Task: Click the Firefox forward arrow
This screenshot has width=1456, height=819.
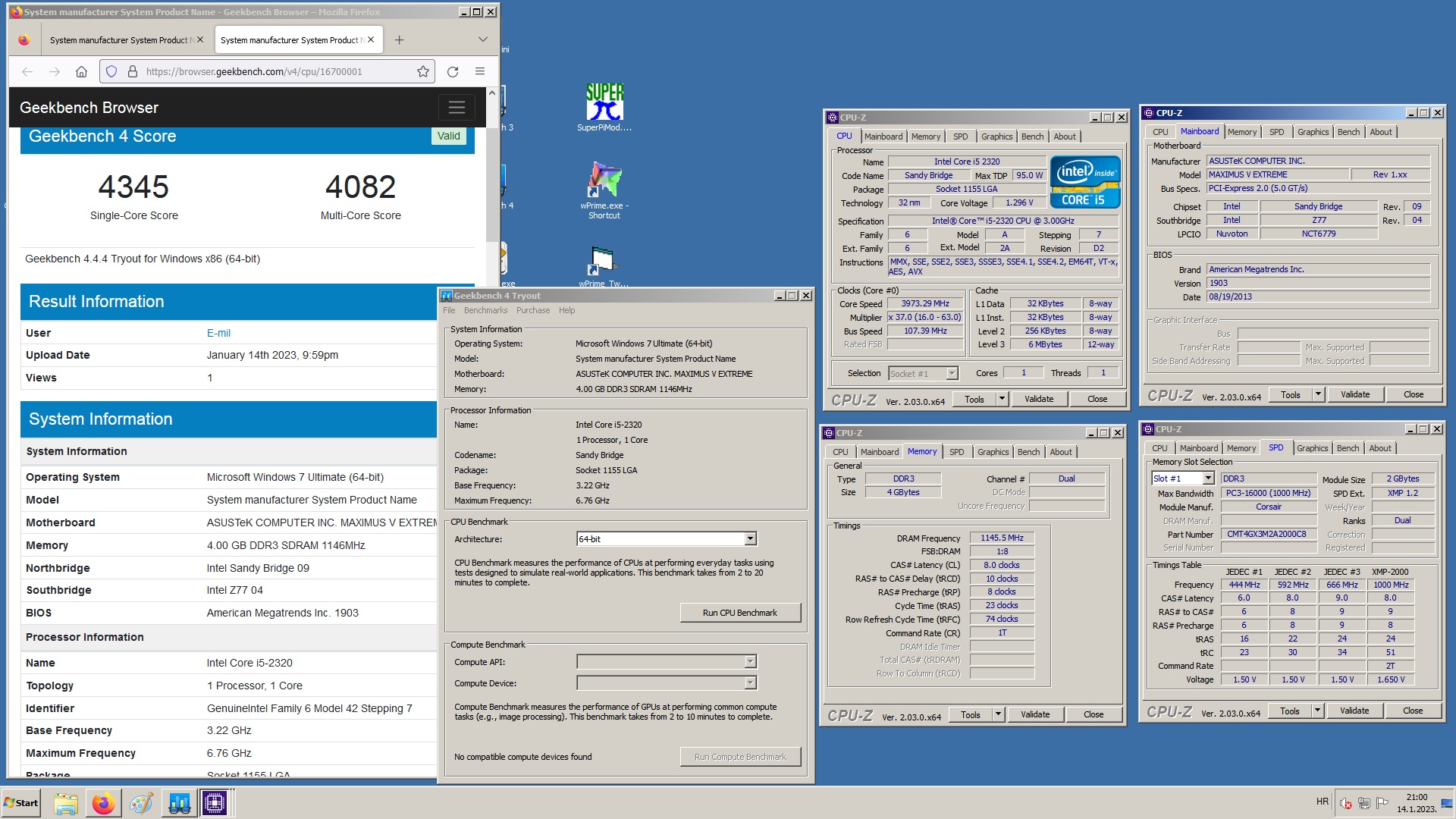Action: point(55,71)
